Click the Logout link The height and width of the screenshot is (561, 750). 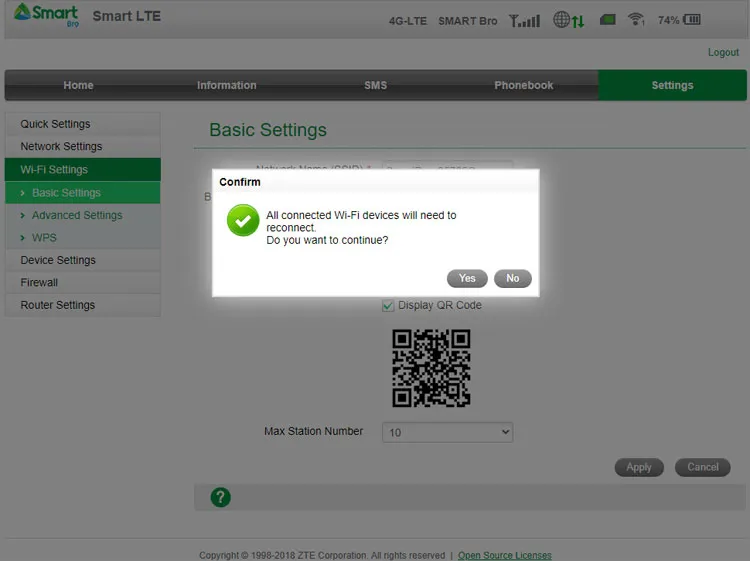coord(723,52)
